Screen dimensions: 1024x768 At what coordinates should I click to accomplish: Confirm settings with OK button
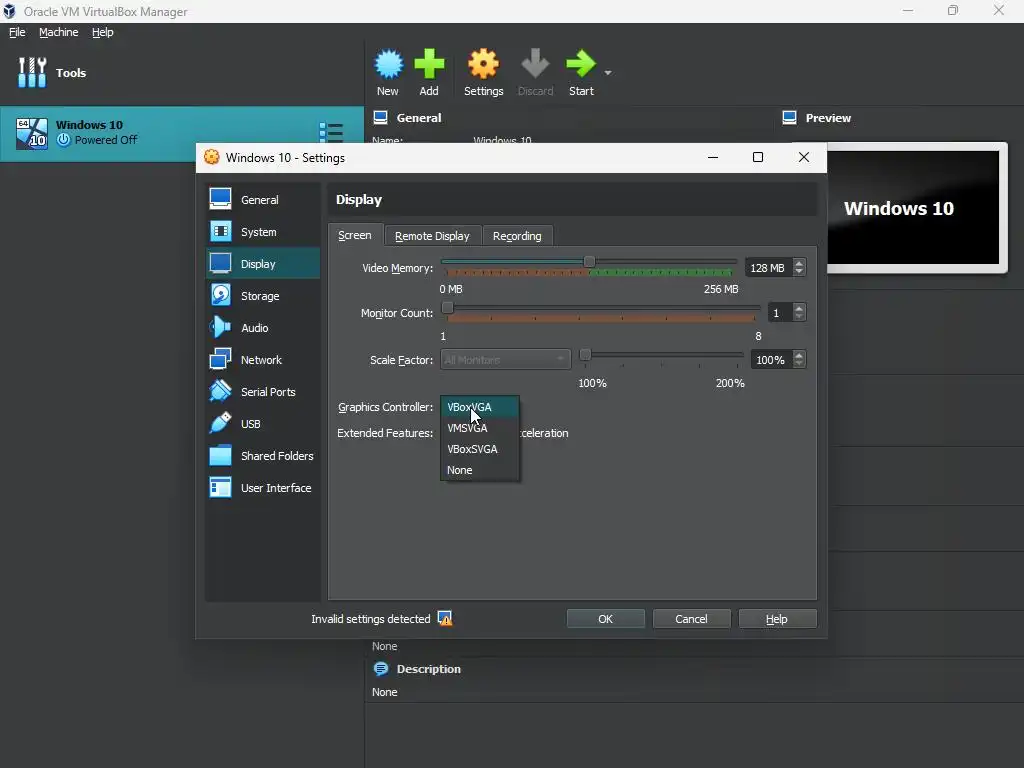point(605,618)
